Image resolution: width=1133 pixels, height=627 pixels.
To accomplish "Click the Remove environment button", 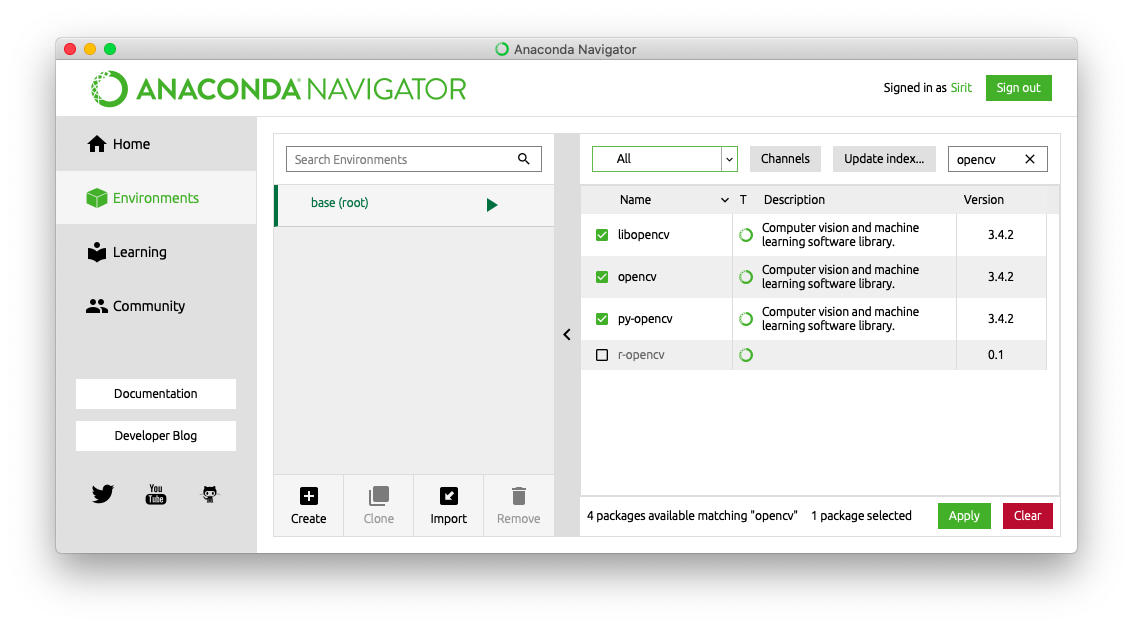I will pyautogui.click(x=519, y=505).
